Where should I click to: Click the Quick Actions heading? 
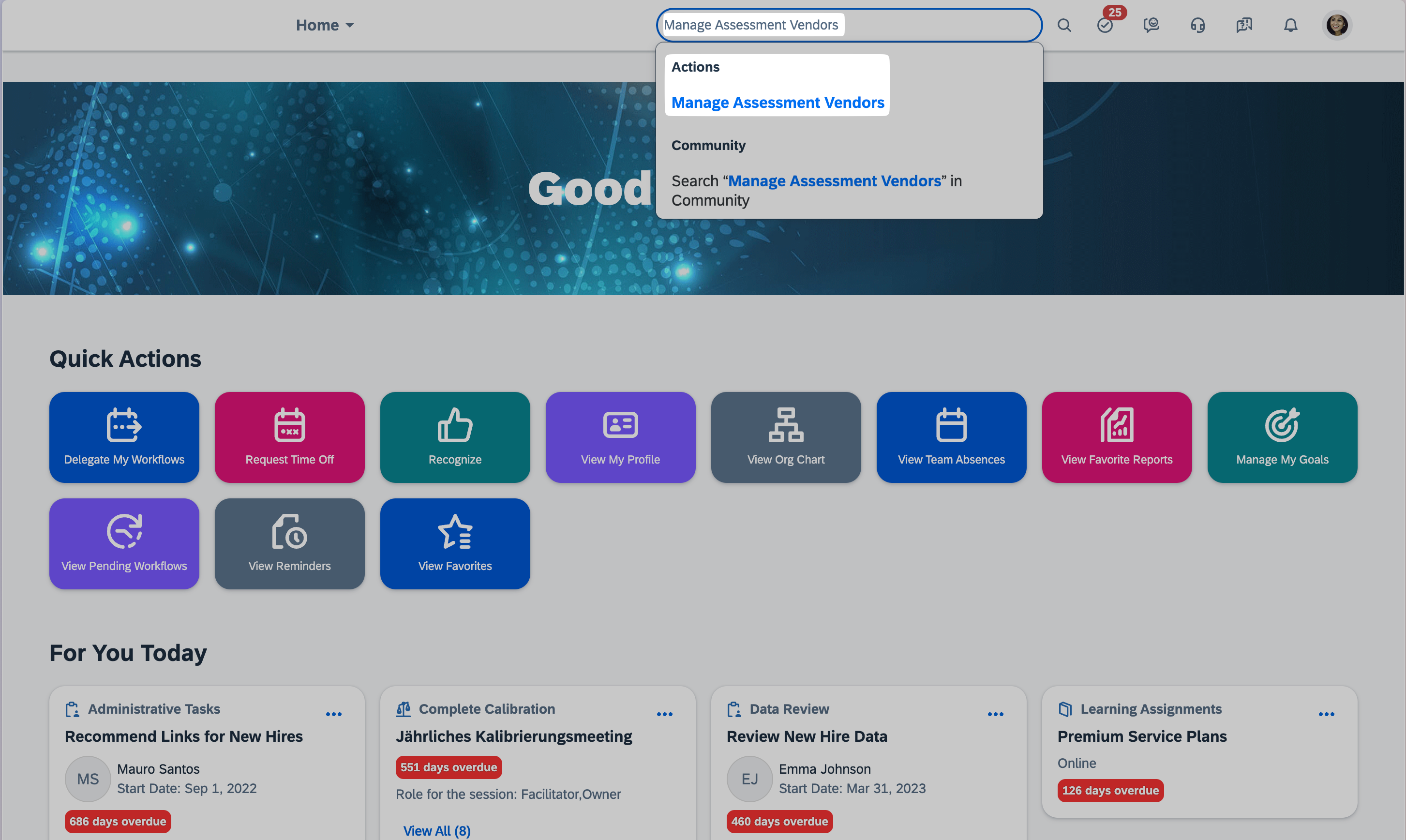(x=125, y=359)
